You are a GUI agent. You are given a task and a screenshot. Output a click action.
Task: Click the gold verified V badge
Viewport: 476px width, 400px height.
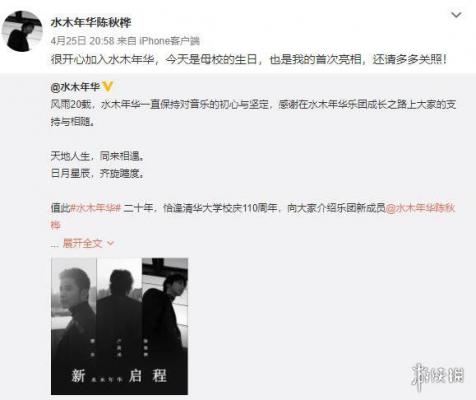point(108,87)
